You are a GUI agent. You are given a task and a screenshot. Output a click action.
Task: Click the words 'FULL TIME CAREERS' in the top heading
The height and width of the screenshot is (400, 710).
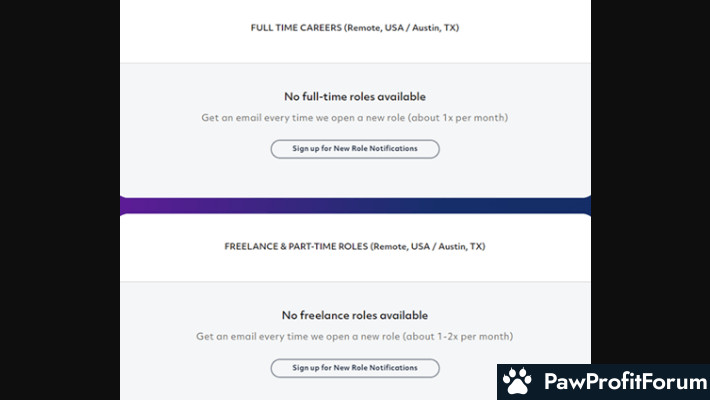click(296, 28)
